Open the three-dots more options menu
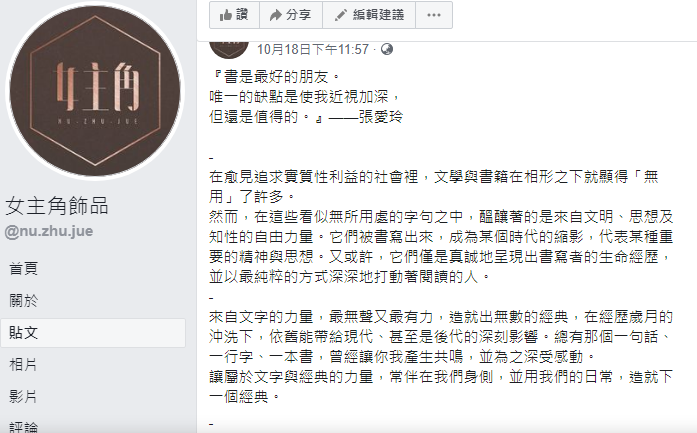The width and height of the screenshot is (697, 433). tap(434, 15)
